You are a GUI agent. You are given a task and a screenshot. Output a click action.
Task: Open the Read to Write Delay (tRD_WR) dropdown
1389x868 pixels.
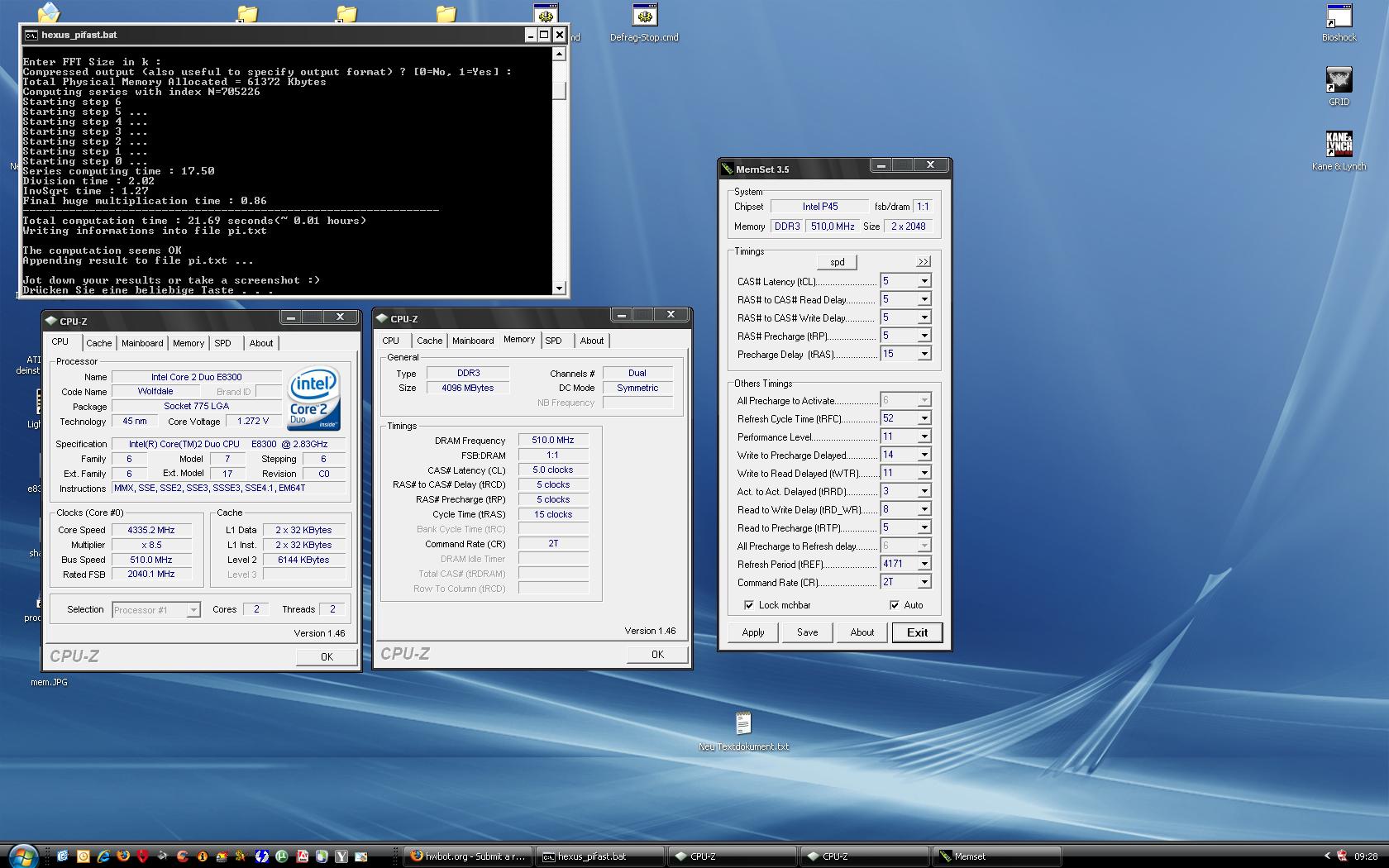tap(924, 509)
